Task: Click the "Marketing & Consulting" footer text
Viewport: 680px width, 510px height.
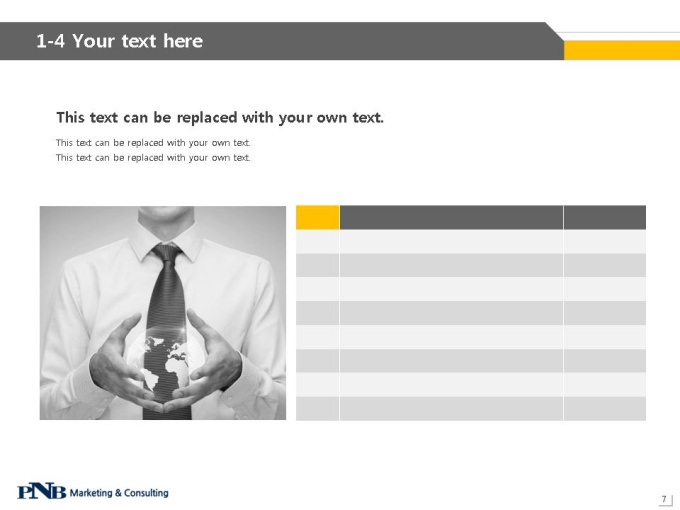Action: click(x=119, y=493)
